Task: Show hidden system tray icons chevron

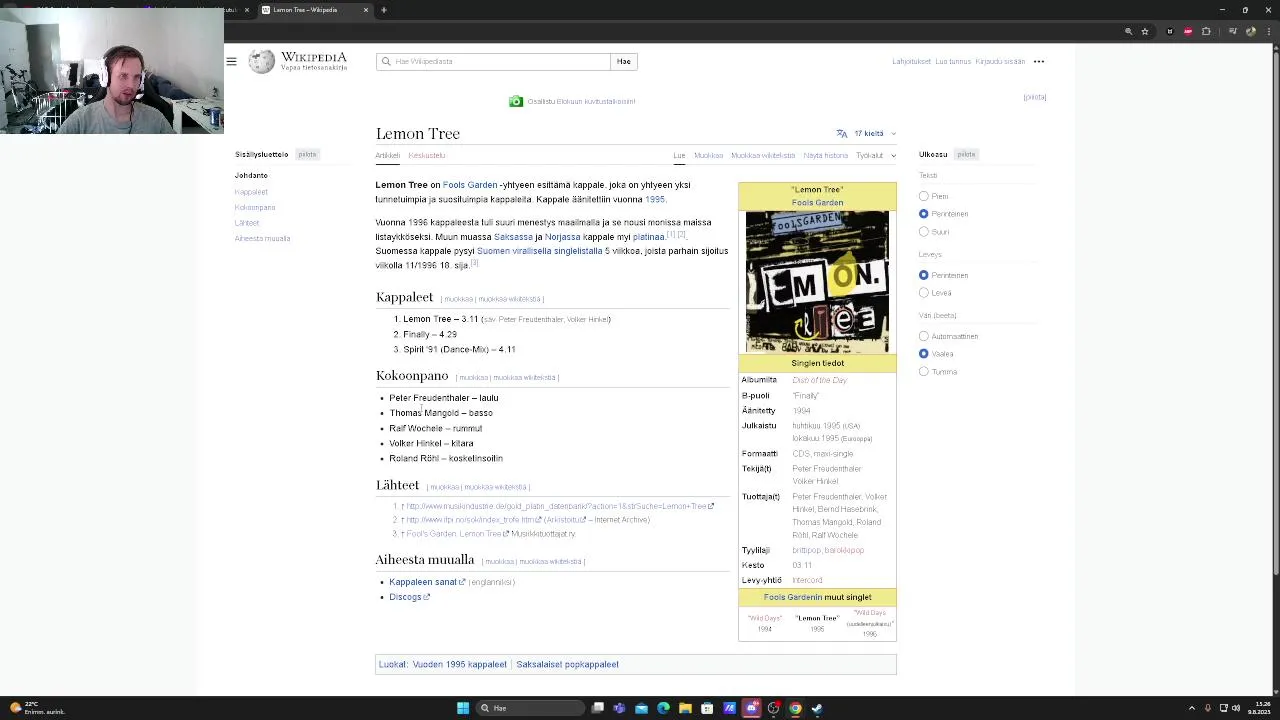Action: tap(1191, 708)
